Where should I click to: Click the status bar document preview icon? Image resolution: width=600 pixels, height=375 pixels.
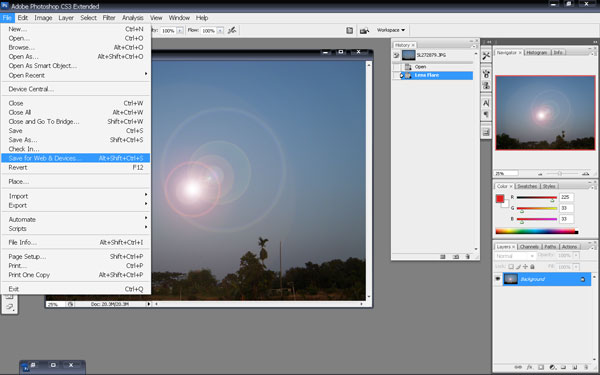tap(70, 304)
